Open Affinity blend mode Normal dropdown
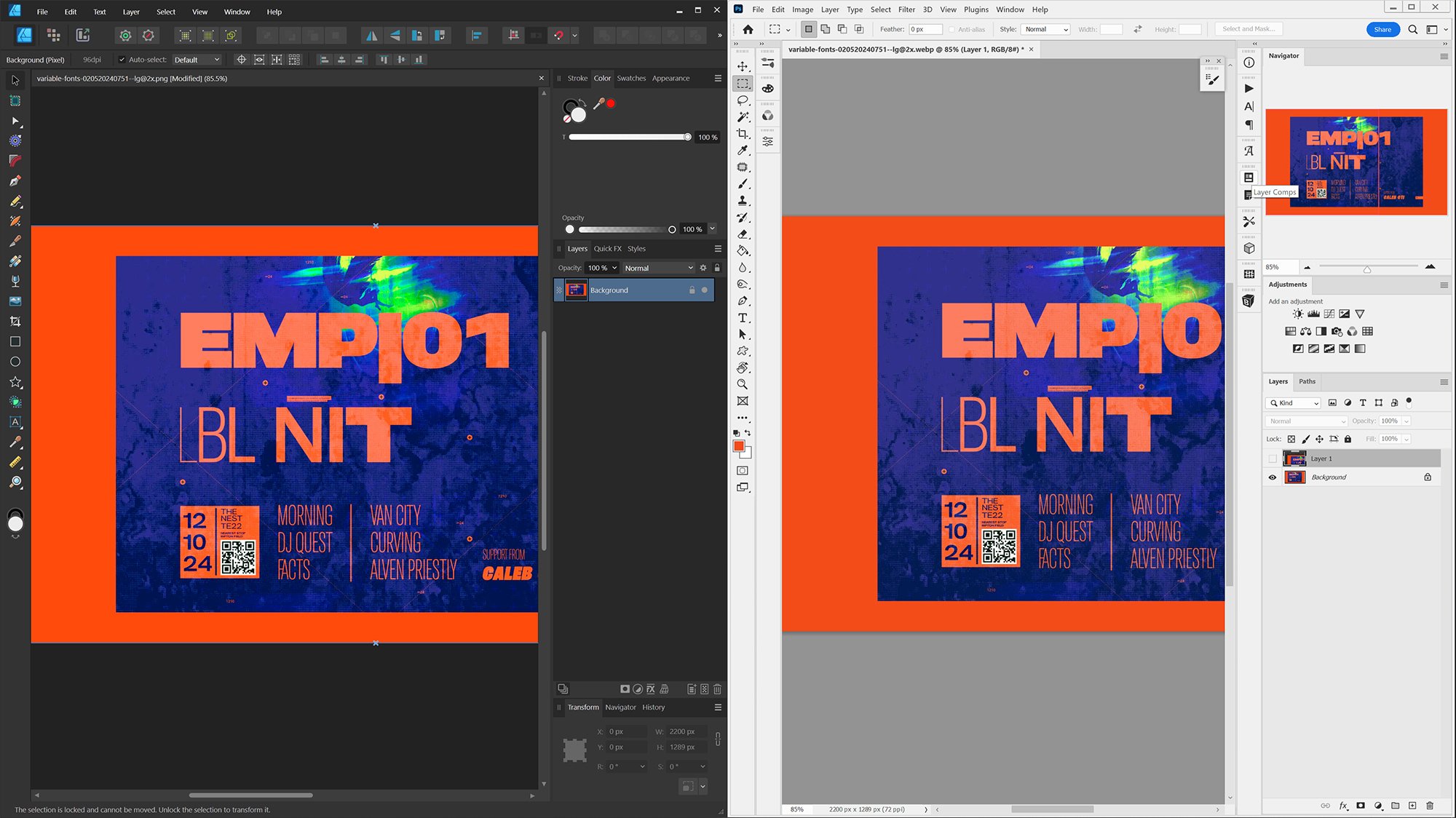1456x818 pixels. pyautogui.click(x=658, y=268)
